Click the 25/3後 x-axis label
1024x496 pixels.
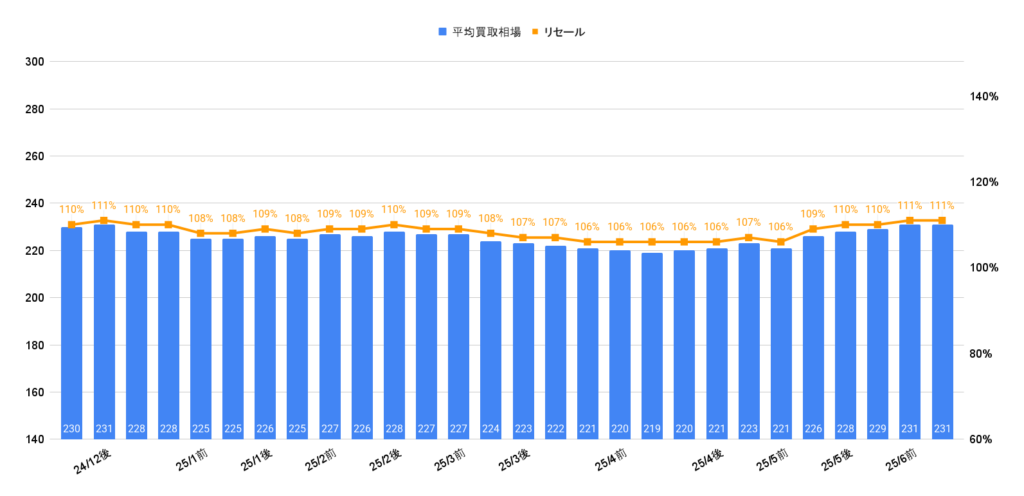click(x=515, y=461)
